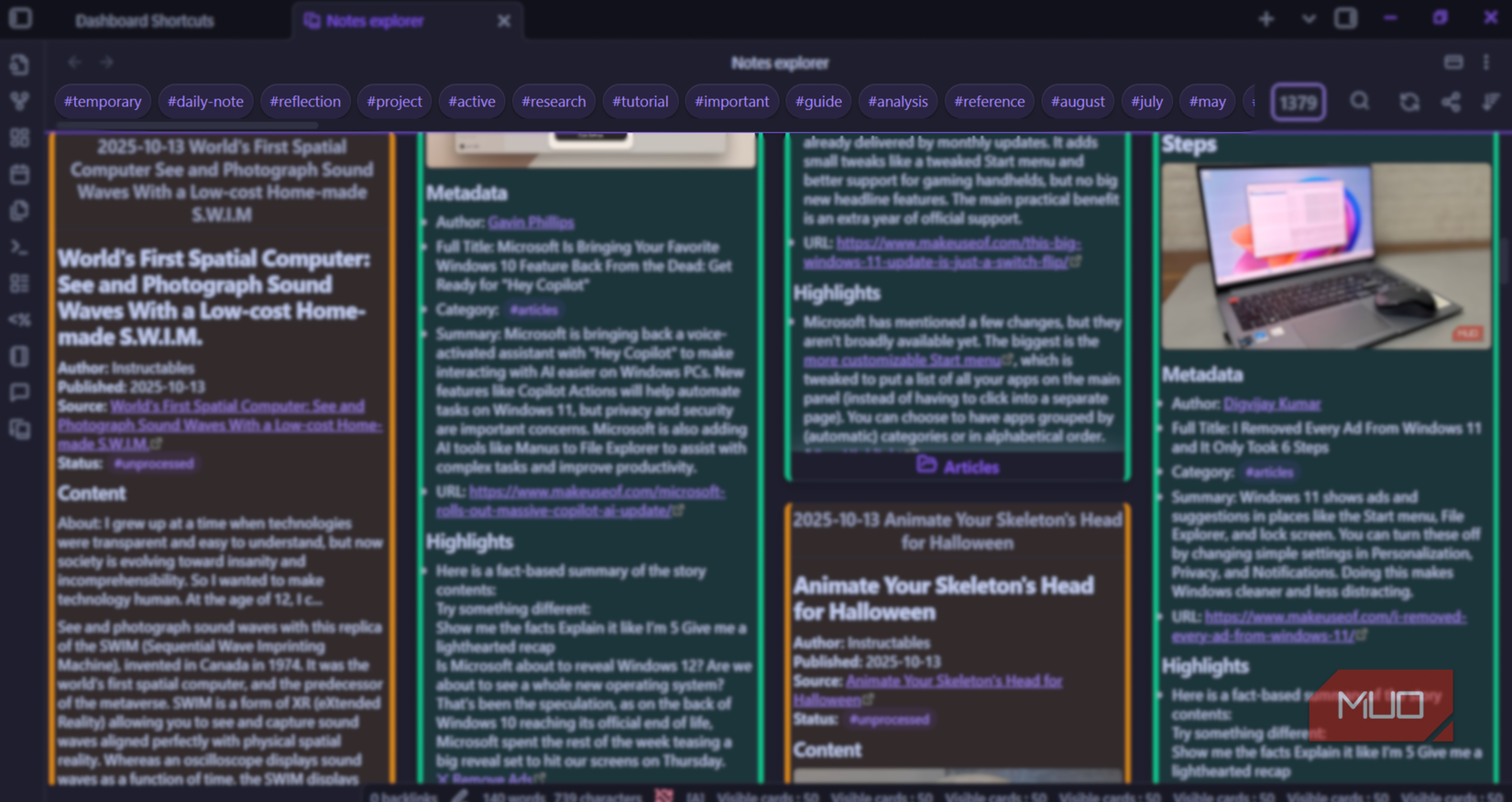Open the sort order icon

point(1491,102)
